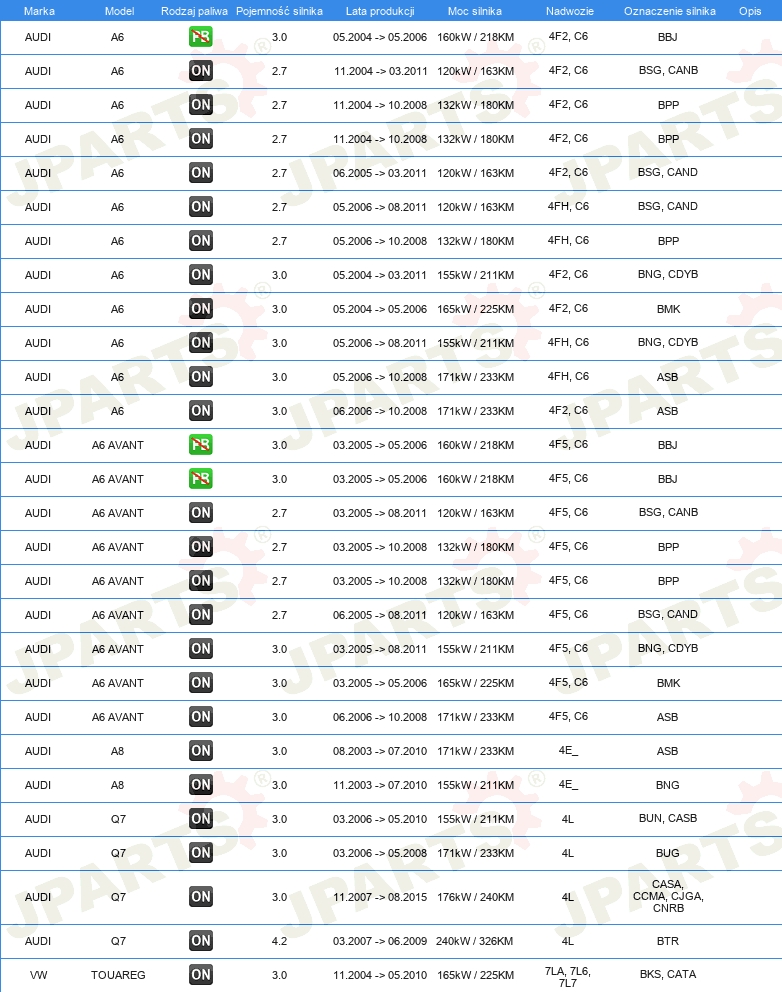This screenshot has height=992, width=782.
Task: Click the Oznaczenie silnika column header
Action: tap(669, 11)
